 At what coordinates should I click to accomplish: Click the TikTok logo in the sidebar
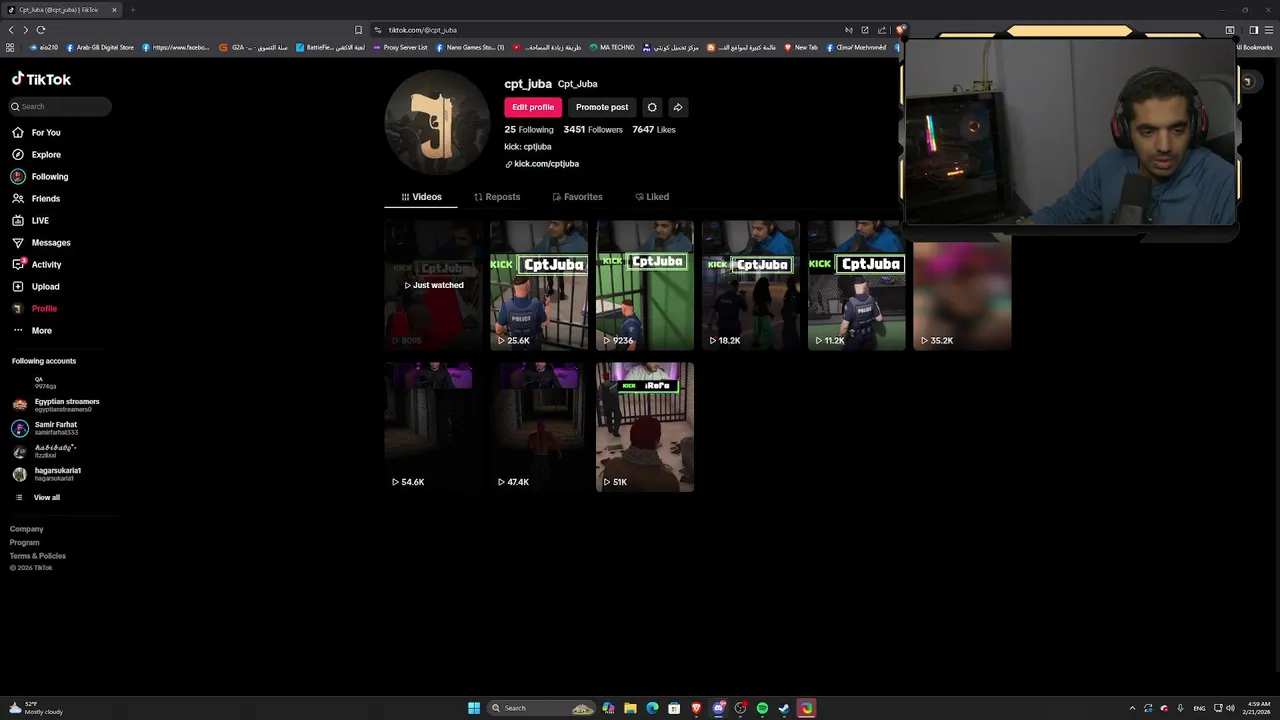[41, 79]
